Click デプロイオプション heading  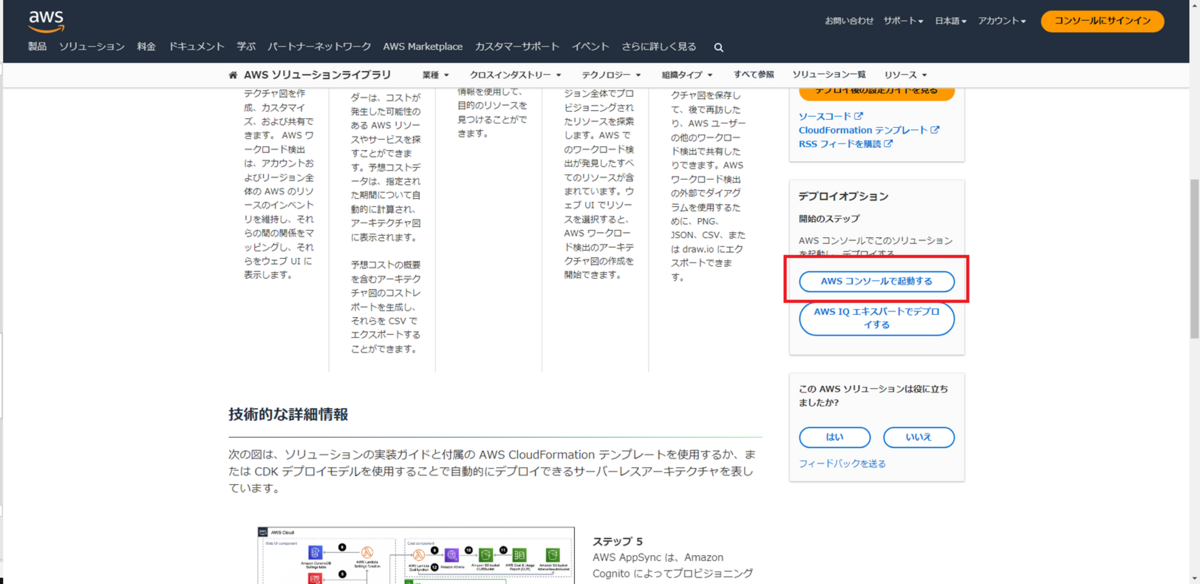point(843,197)
